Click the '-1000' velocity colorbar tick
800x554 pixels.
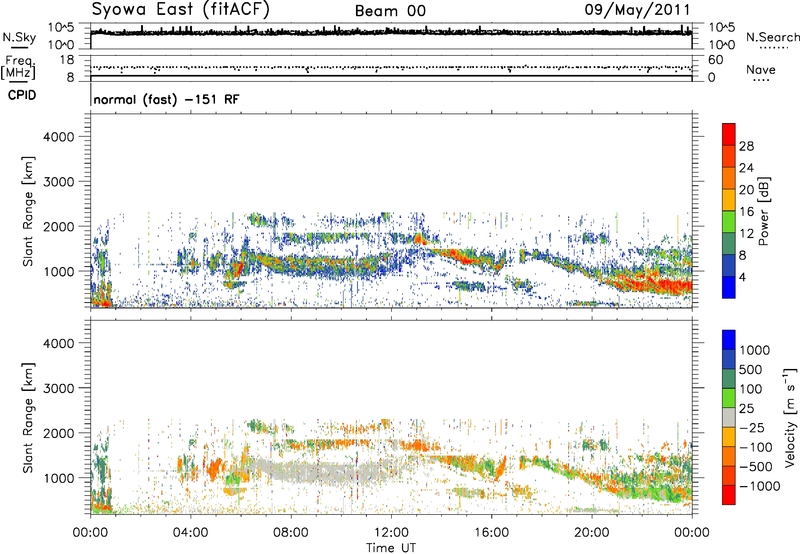pyautogui.click(x=759, y=486)
